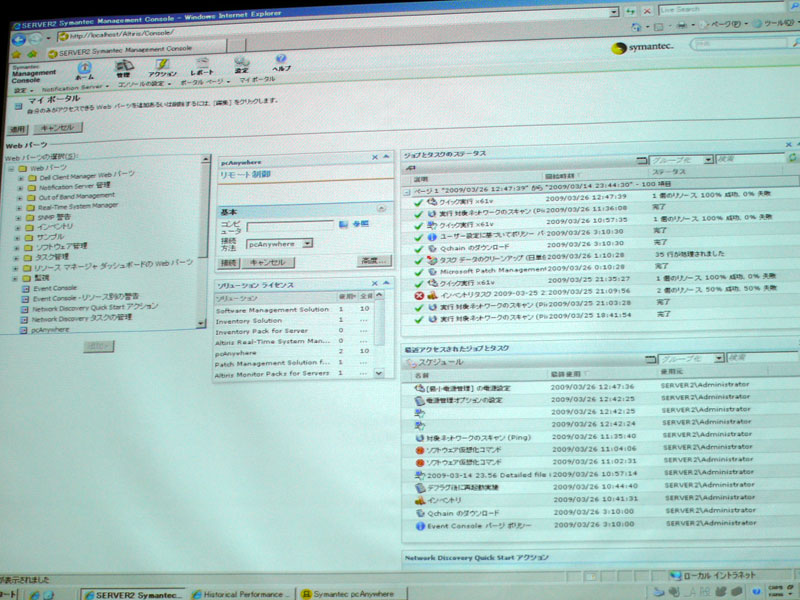Close the pcAnywhere web part
Screen dimensions: 800x600
click(x=375, y=157)
